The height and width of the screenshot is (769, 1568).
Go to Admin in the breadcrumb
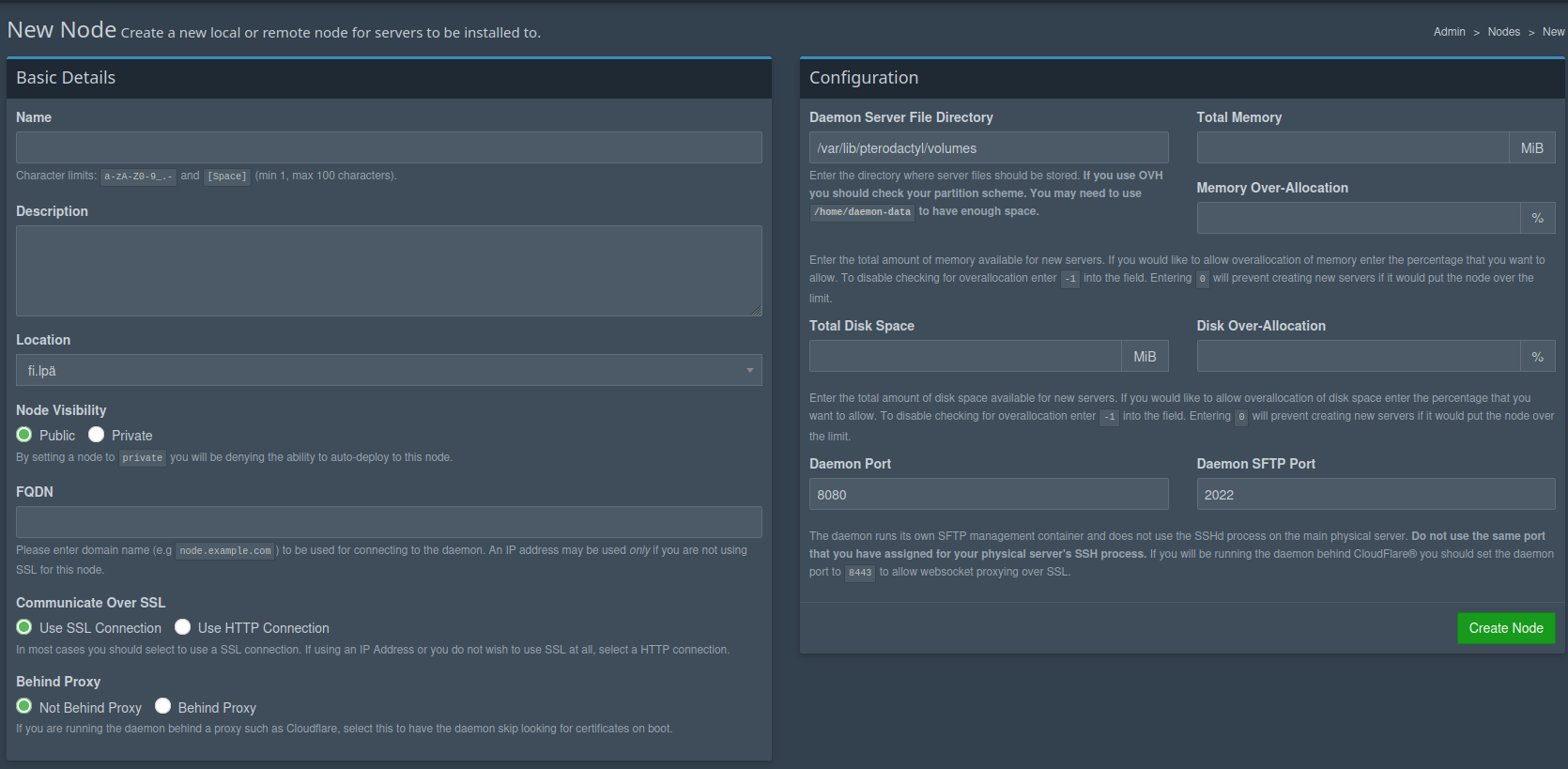[1449, 32]
